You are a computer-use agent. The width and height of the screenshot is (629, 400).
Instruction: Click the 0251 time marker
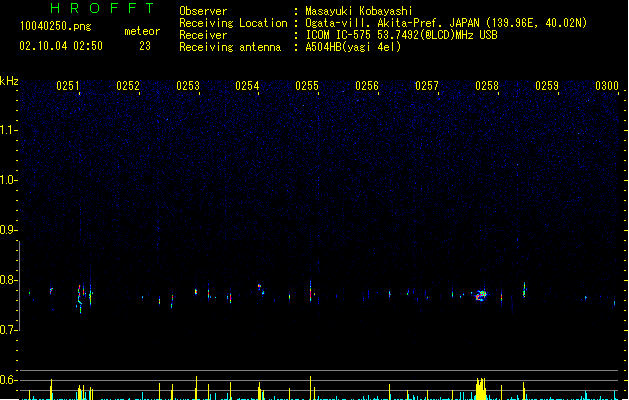click(68, 86)
